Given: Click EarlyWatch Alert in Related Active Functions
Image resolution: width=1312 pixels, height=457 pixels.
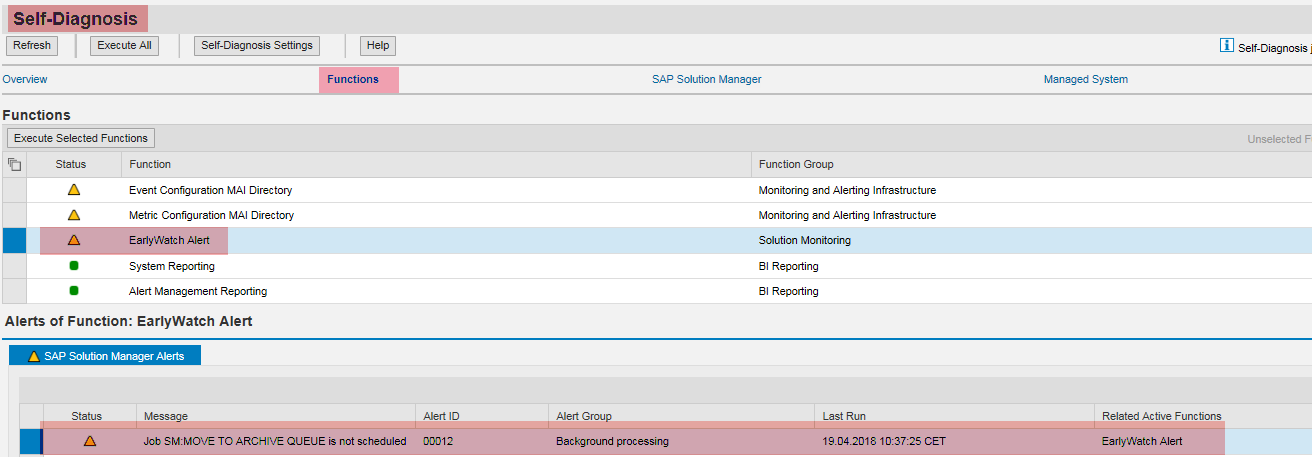Looking at the screenshot, I should click(1142, 441).
